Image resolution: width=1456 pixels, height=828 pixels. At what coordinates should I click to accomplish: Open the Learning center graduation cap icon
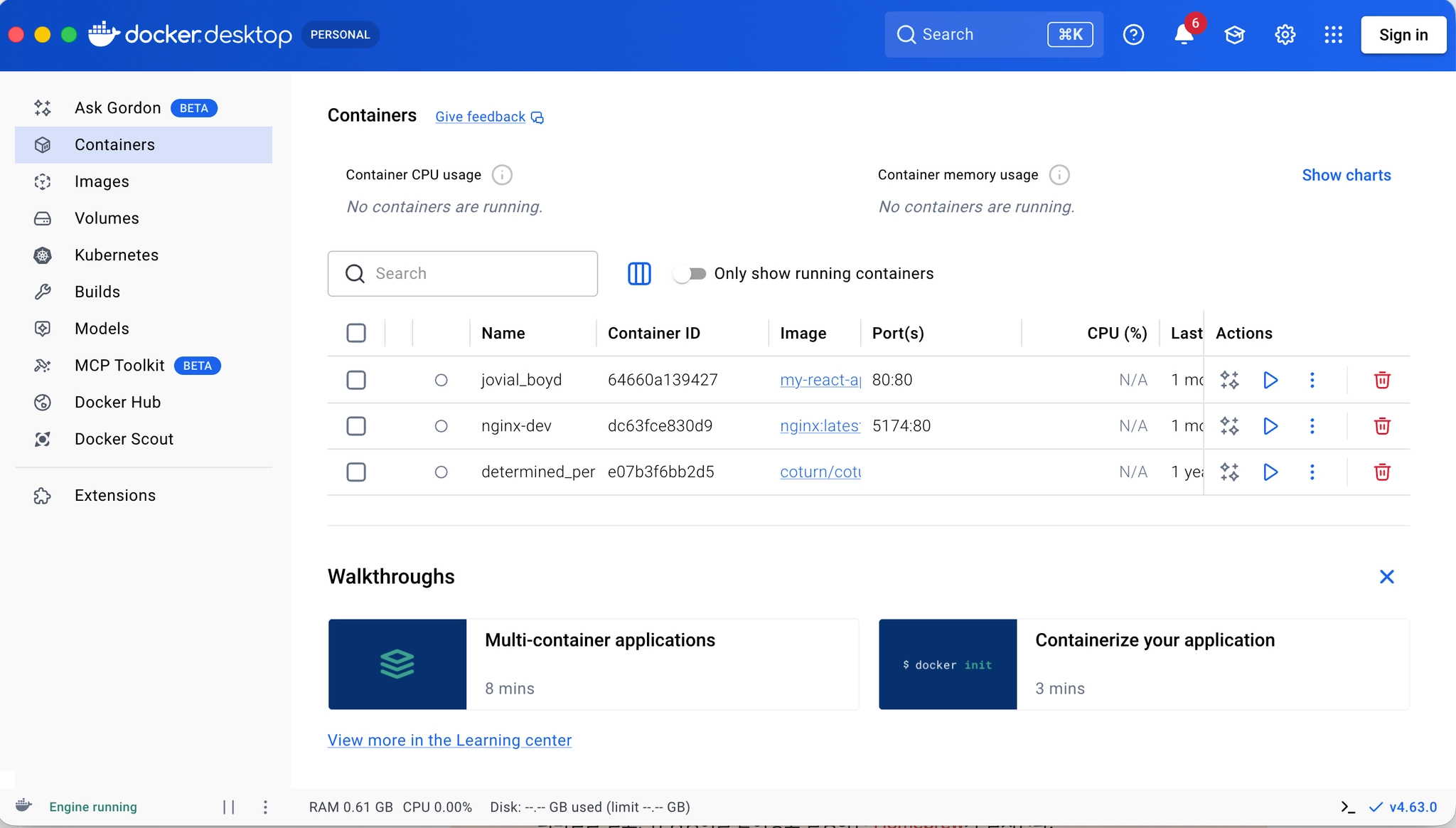[1235, 34]
